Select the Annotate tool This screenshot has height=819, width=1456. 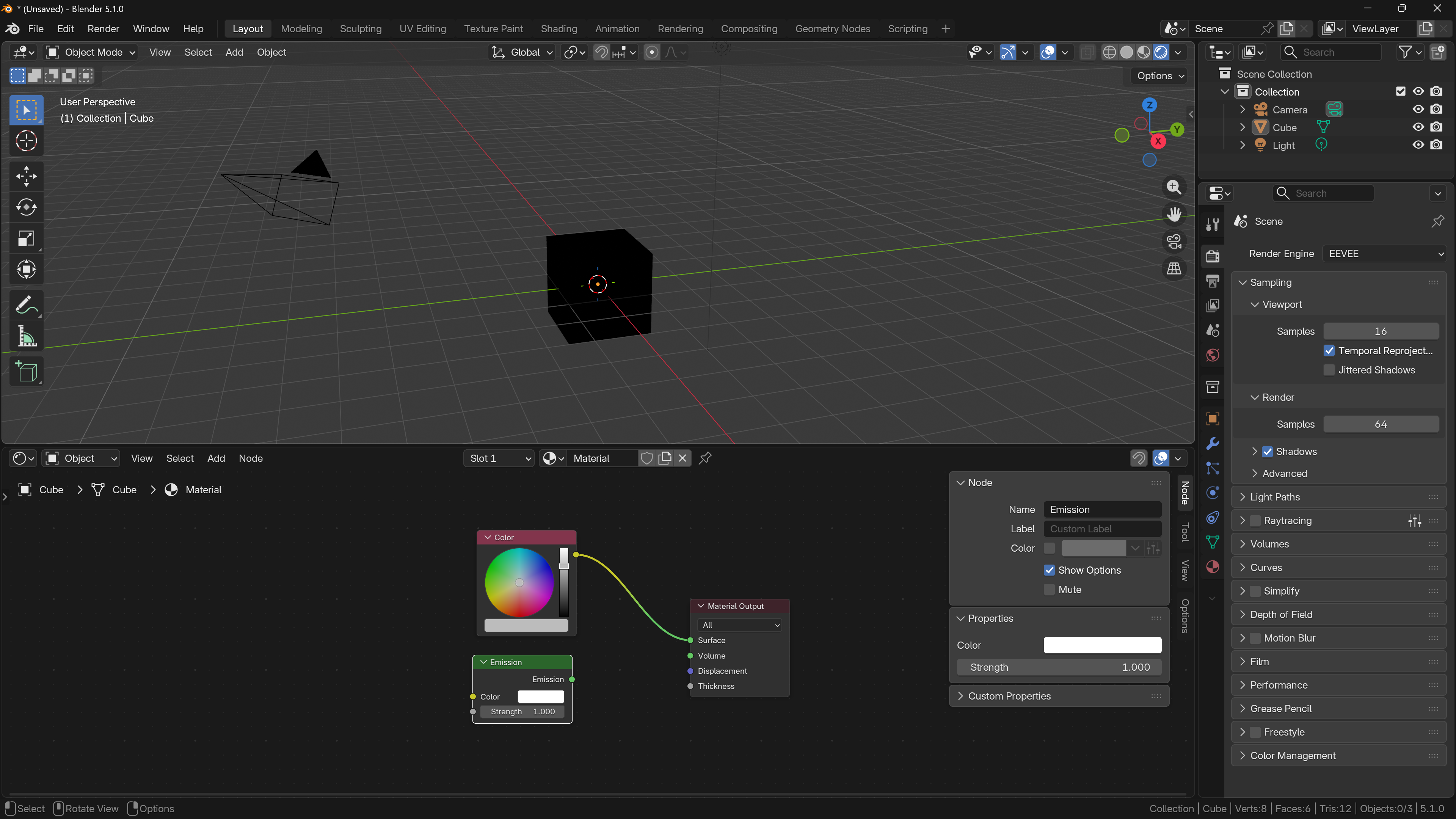[26, 306]
